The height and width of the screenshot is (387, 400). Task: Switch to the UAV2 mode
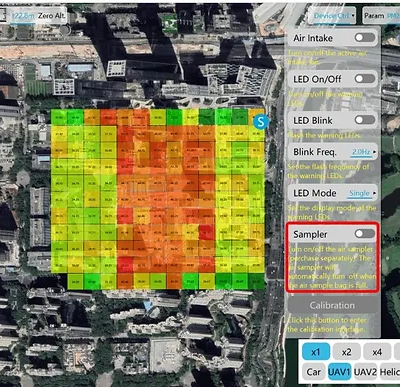[x=365, y=372]
